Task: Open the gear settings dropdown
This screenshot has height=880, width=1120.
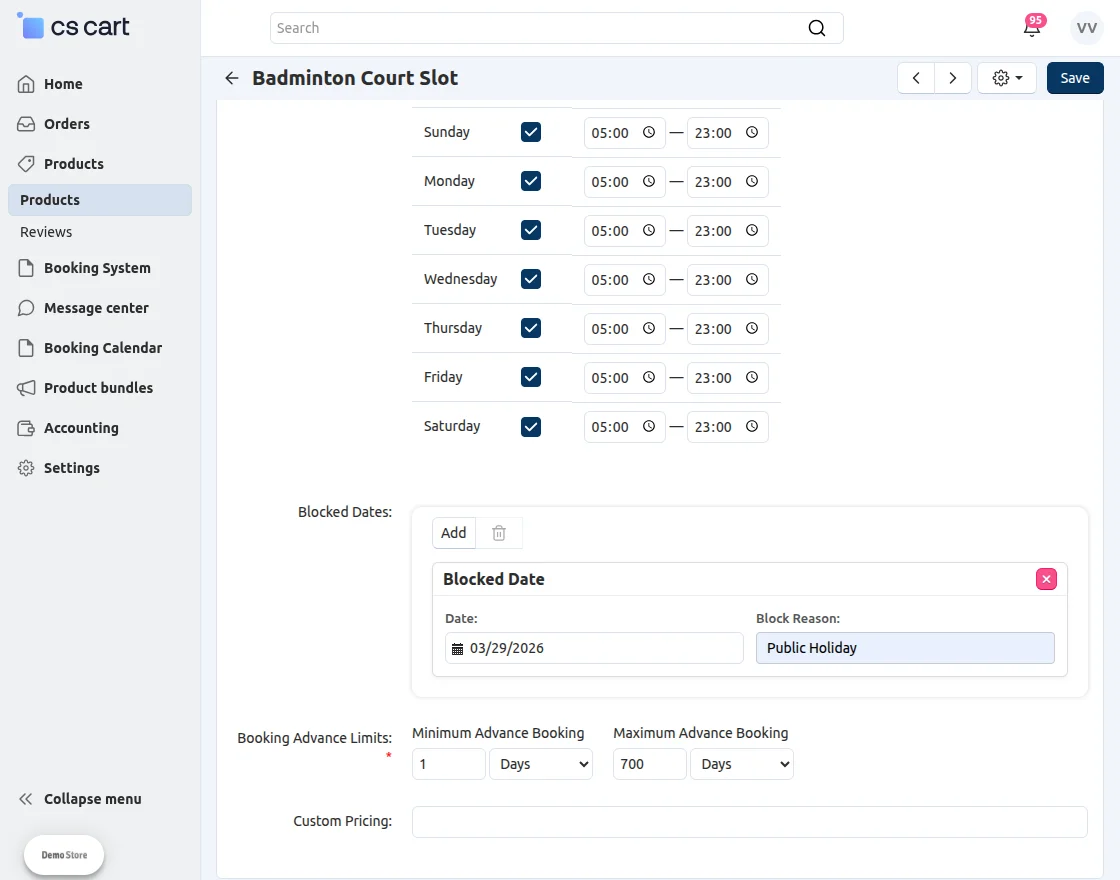Action: coord(1007,78)
